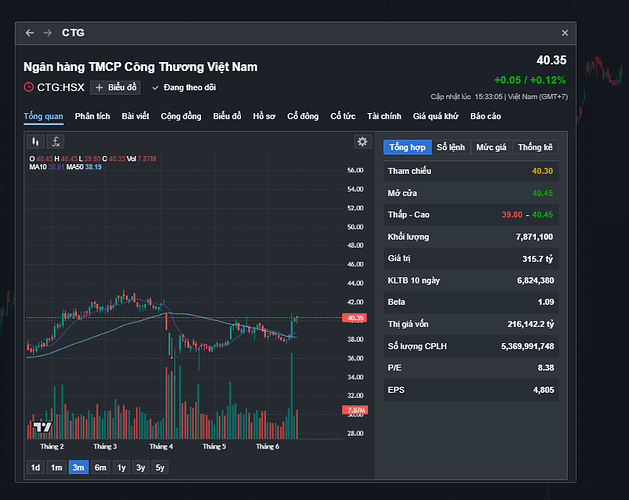Select the Tổng hợp panel tab
The width and height of the screenshot is (629, 500).
click(407, 147)
